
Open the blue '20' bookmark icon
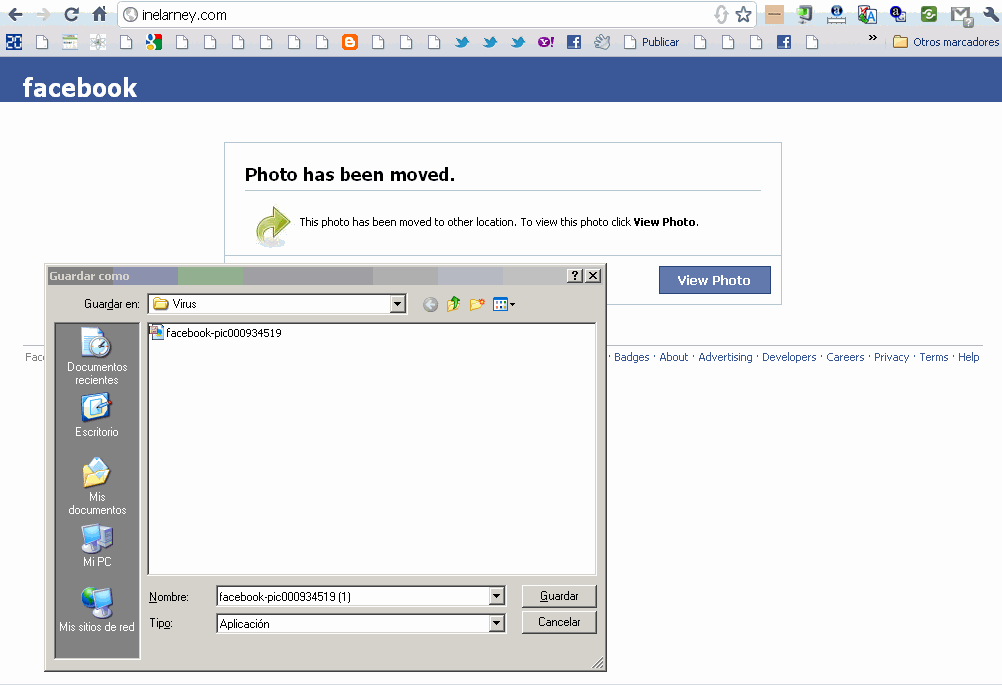coord(13,42)
